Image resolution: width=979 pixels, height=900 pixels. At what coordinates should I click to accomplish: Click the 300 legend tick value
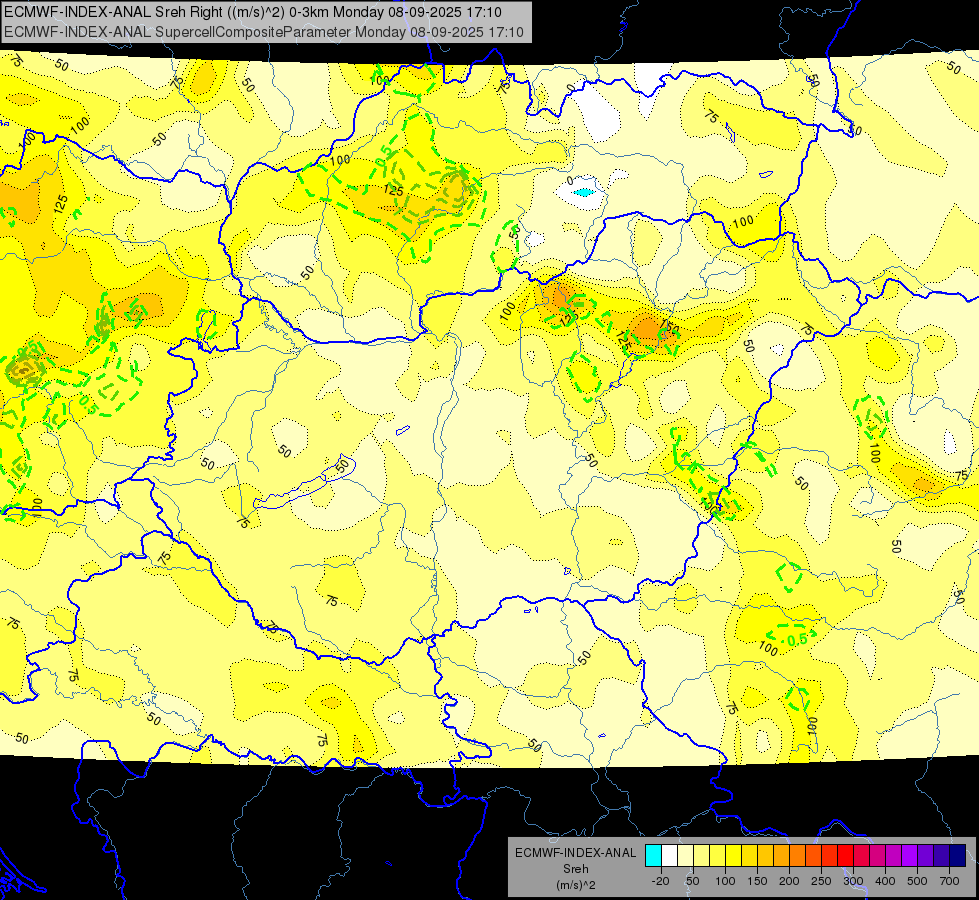click(x=853, y=881)
